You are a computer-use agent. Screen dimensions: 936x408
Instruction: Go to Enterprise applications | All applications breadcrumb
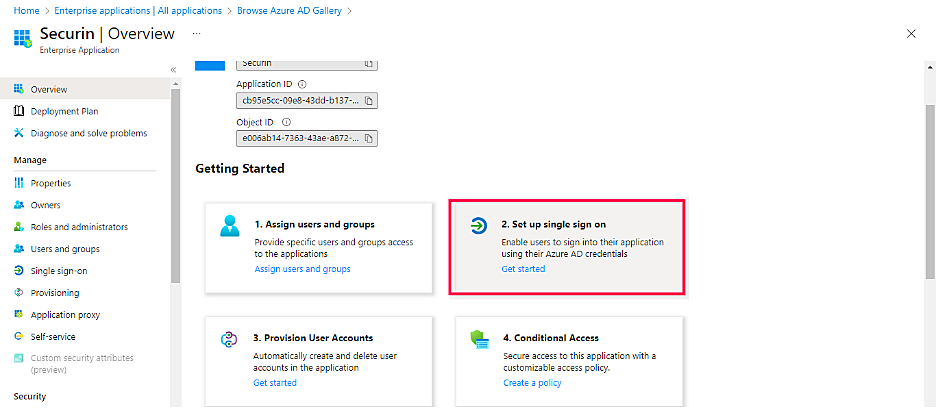(x=138, y=11)
